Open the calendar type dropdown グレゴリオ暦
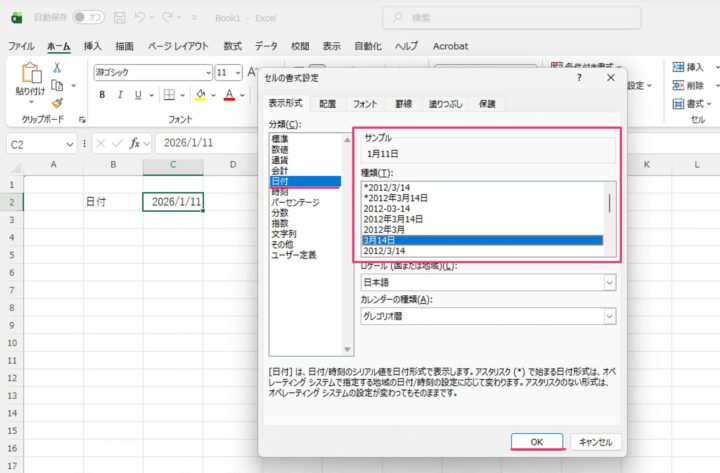 (487, 316)
